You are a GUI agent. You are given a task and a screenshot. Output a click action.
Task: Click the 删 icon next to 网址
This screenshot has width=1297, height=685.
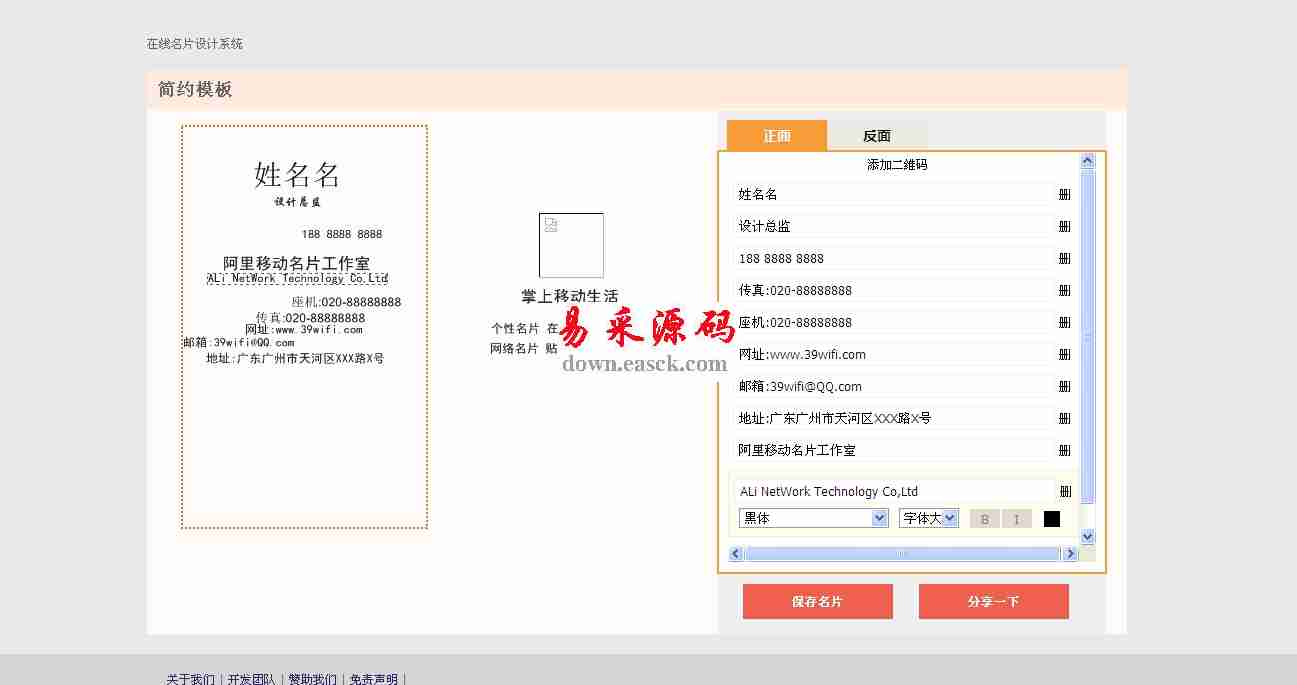[1064, 355]
